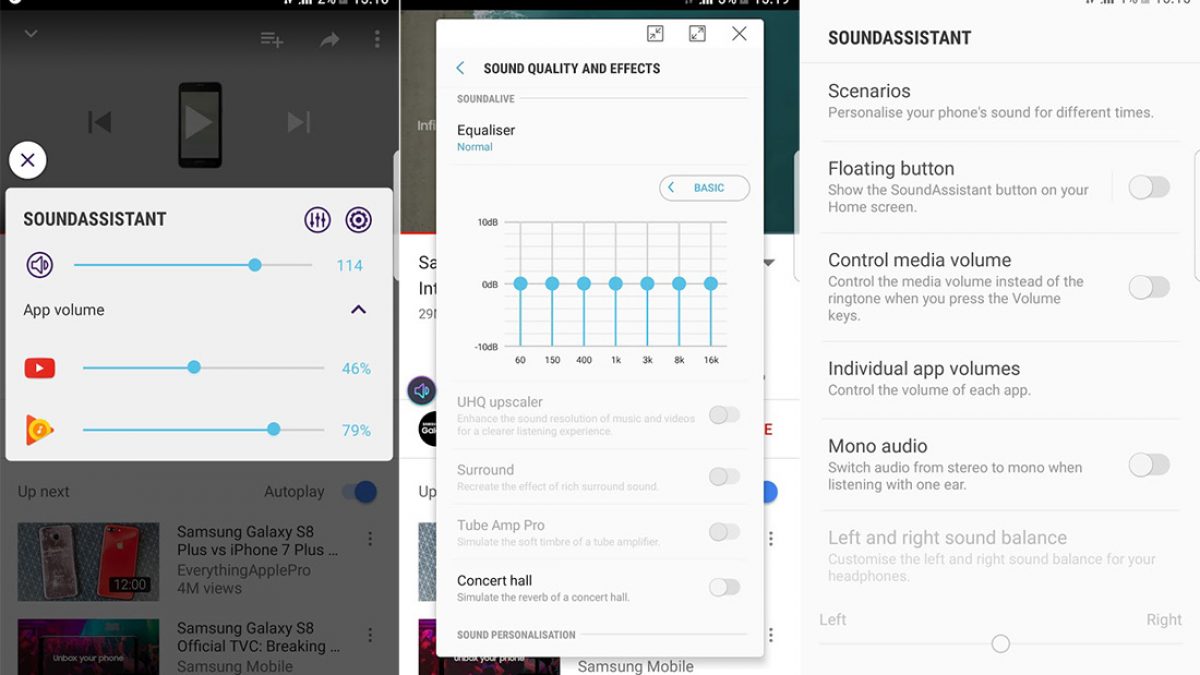Viewport: 1200px width, 675px height.
Task: Toggle the Surround switch
Action: pyautogui.click(x=724, y=477)
